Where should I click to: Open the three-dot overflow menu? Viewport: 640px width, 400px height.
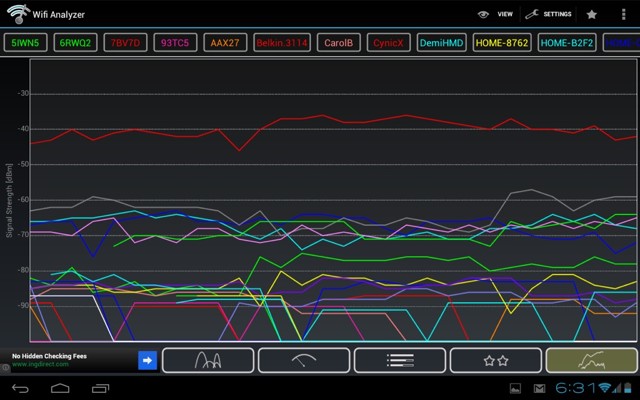tap(623, 14)
